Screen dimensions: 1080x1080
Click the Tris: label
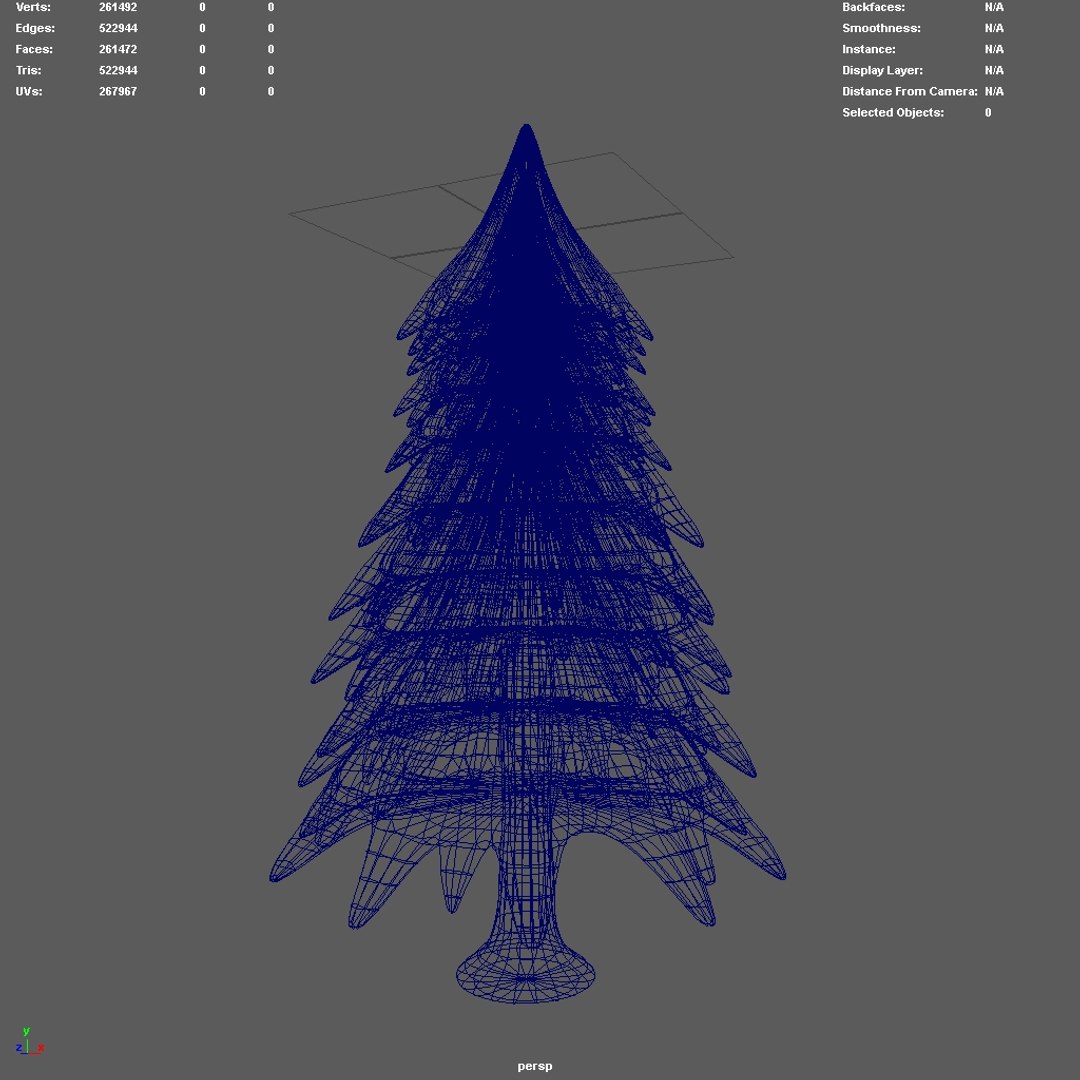click(28, 70)
